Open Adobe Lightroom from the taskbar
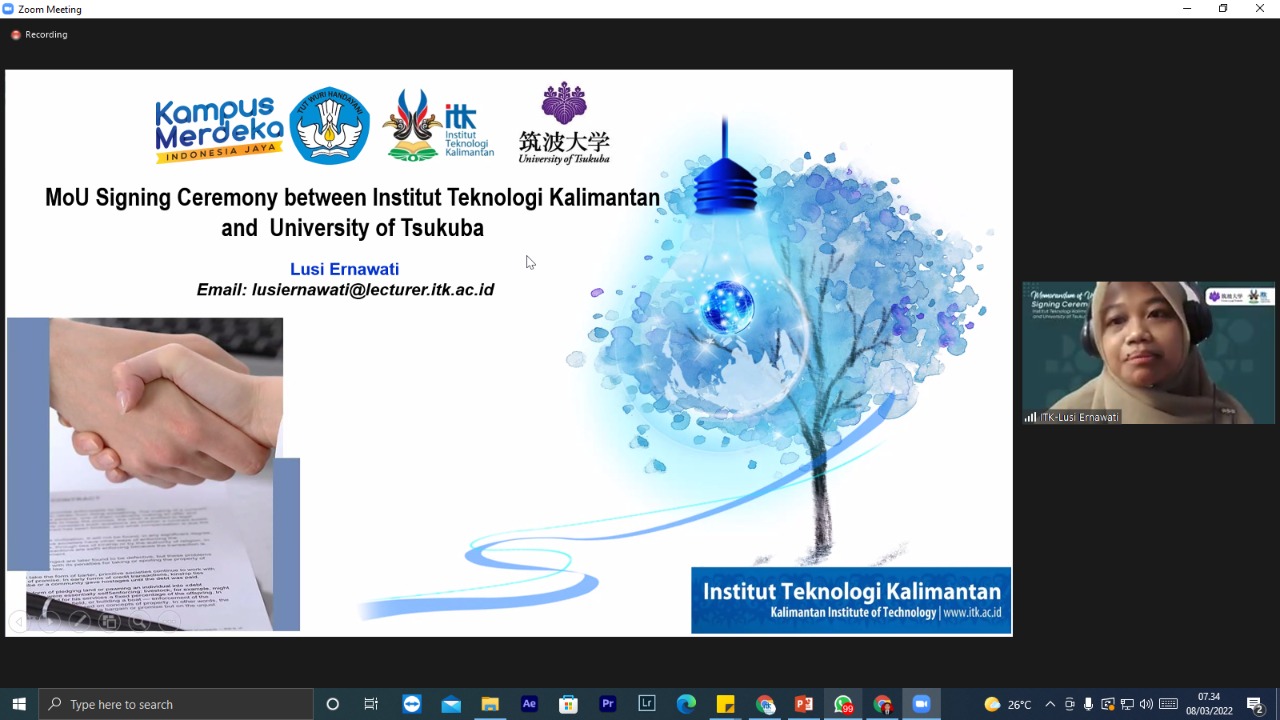Viewport: 1280px width, 720px height. 646,704
